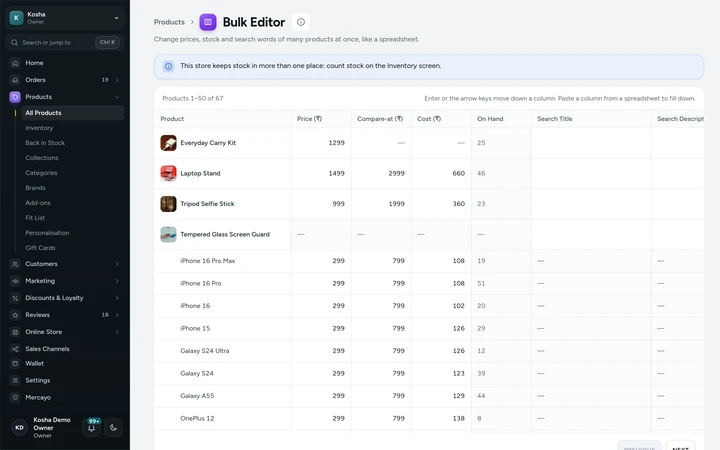Click the Mercayo icon in sidebar
720x450 pixels.
tap(15, 397)
